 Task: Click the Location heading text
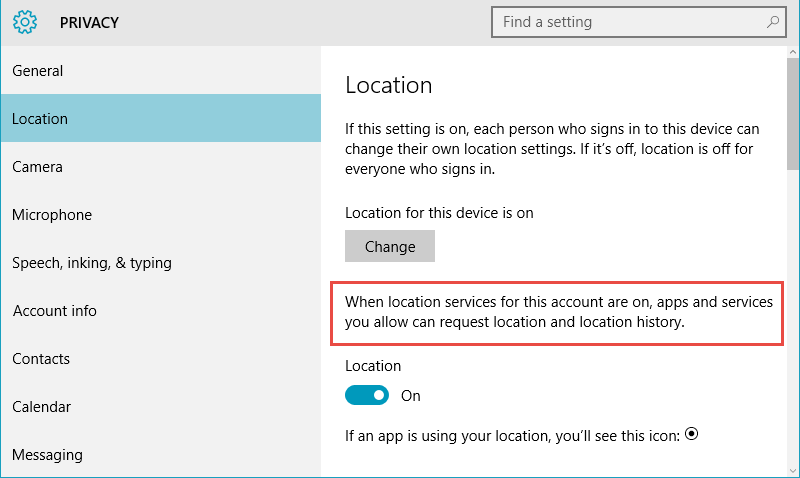click(x=389, y=85)
